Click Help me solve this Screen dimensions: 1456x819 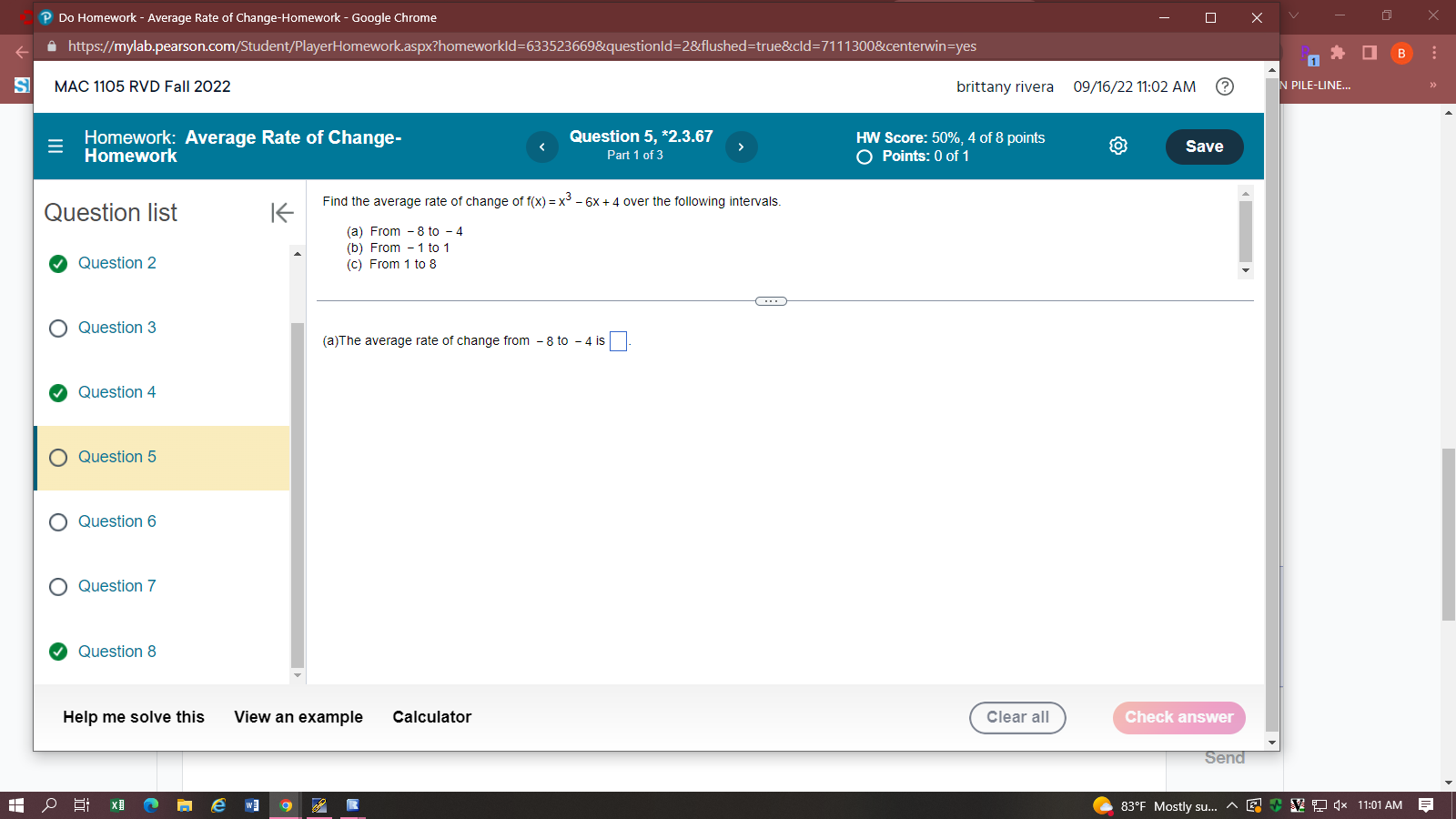coord(133,717)
